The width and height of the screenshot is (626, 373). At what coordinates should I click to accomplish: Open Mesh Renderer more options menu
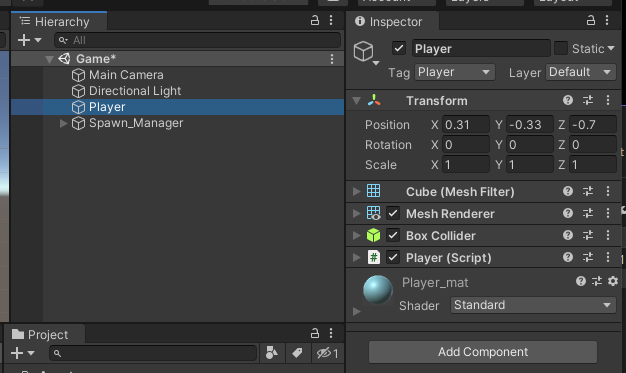click(608, 213)
